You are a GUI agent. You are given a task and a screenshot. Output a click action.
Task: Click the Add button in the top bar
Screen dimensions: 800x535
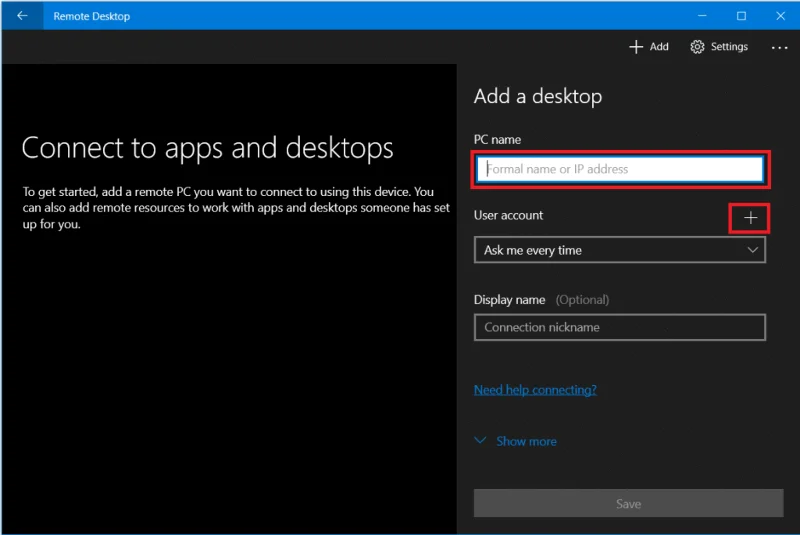[x=648, y=47]
